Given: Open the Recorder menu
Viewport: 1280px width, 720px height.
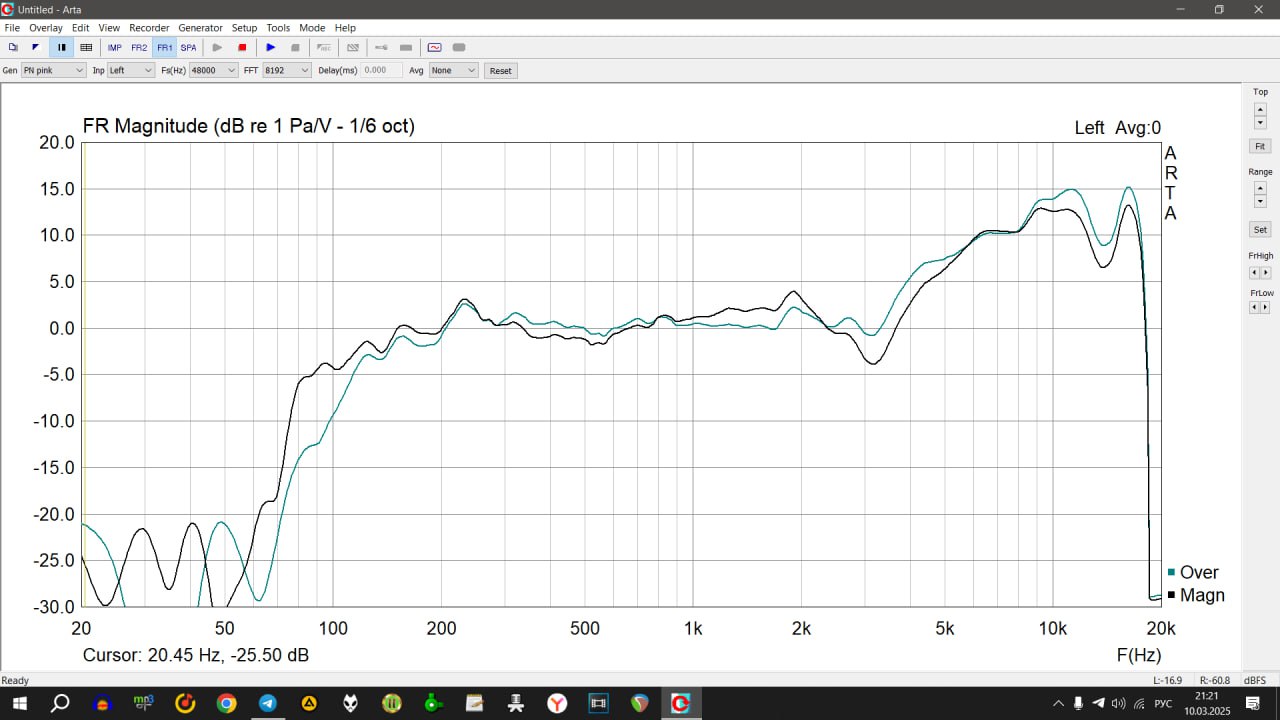Looking at the screenshot, I should [150, 28].
